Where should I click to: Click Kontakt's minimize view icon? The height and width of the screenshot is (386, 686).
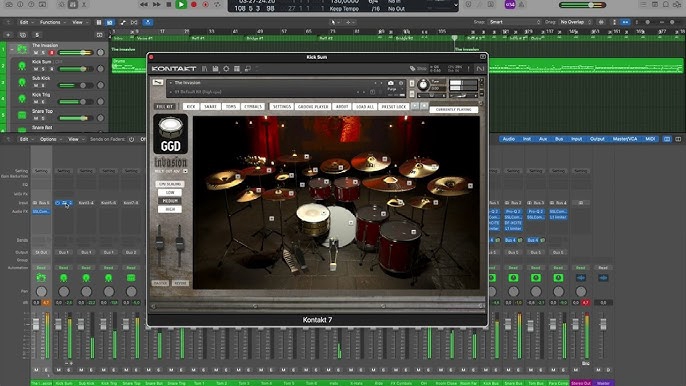pyautogui.click(x=248, y=69)
